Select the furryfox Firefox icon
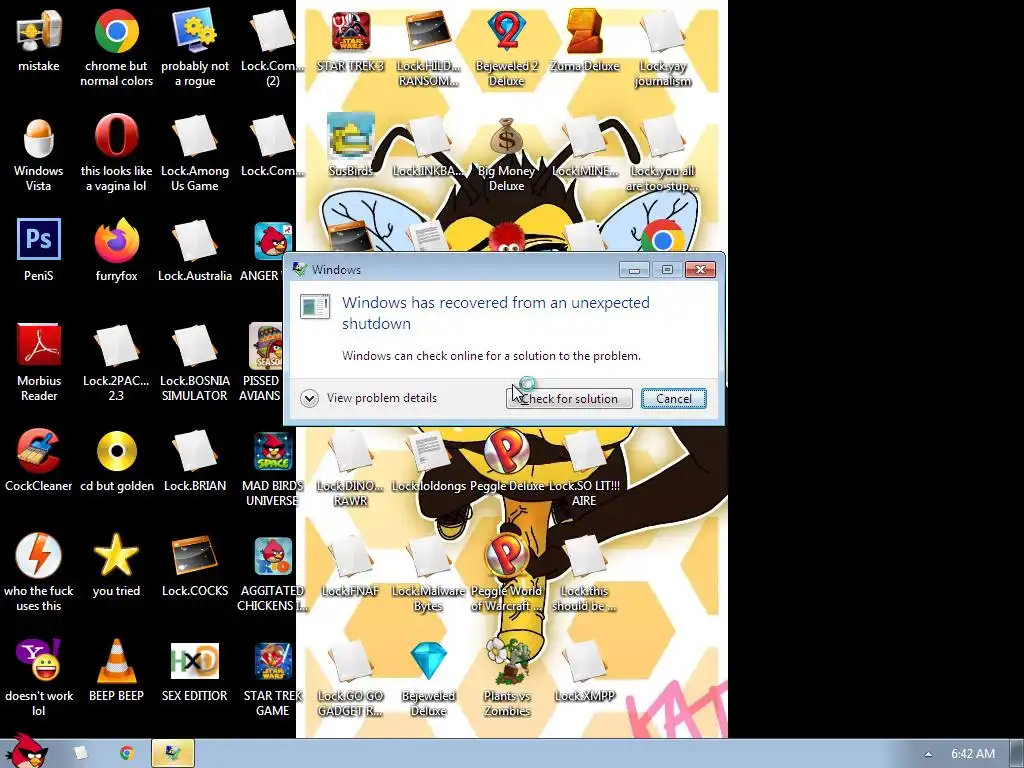Screen dimensions: 1024x768 pos(116,241)
